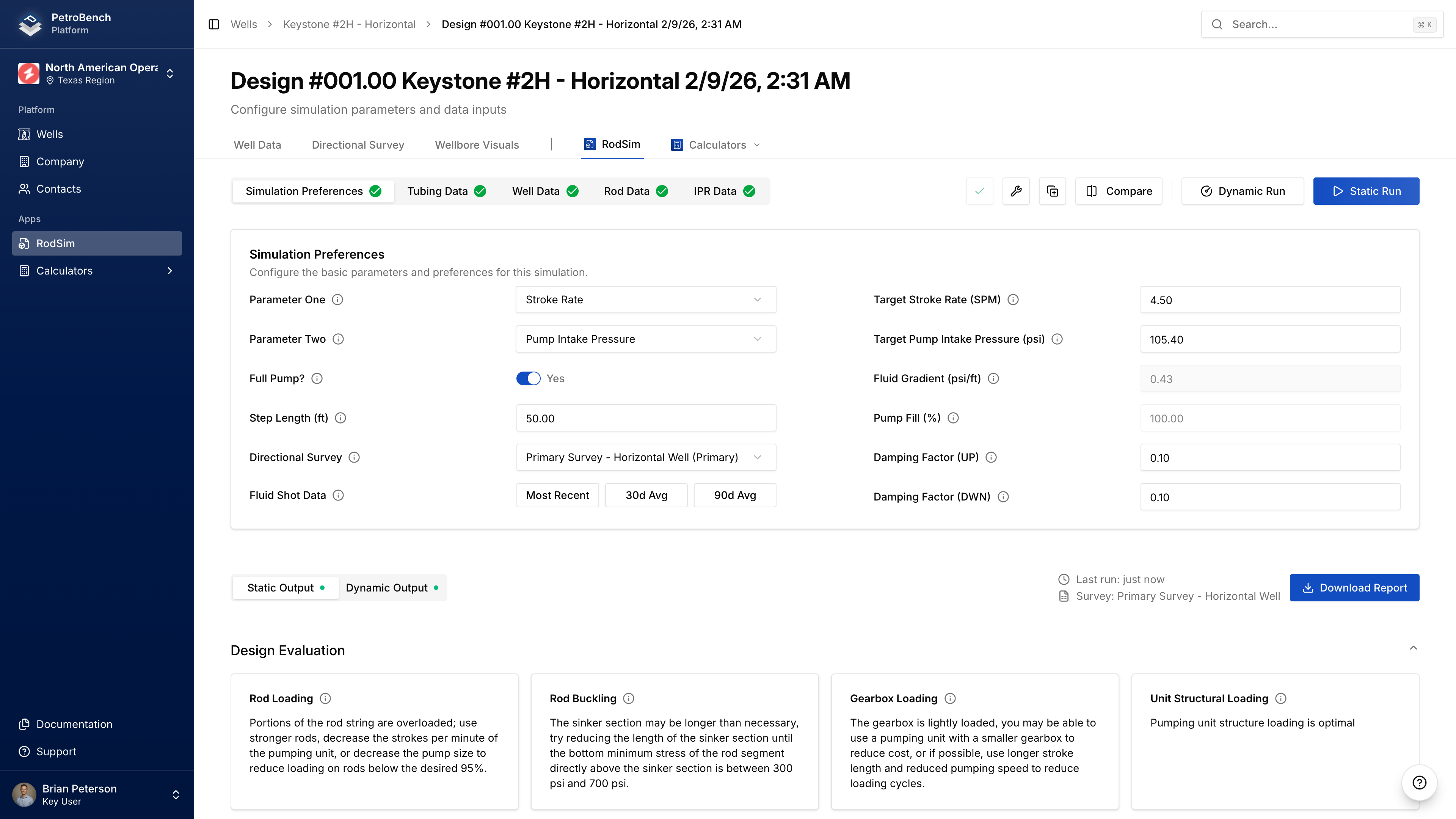This screenshot has width=1456, height=819.
Task: Click the Static Run button
Action: point(1365,191)
